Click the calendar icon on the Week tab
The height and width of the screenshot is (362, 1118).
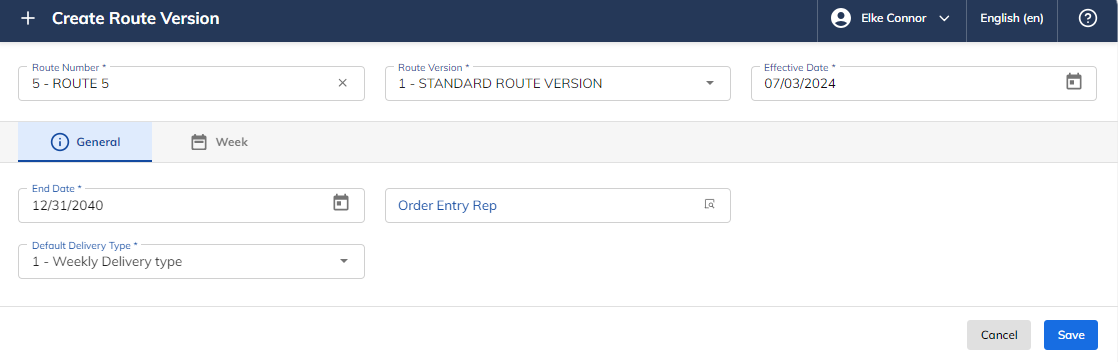pos(199,142)
